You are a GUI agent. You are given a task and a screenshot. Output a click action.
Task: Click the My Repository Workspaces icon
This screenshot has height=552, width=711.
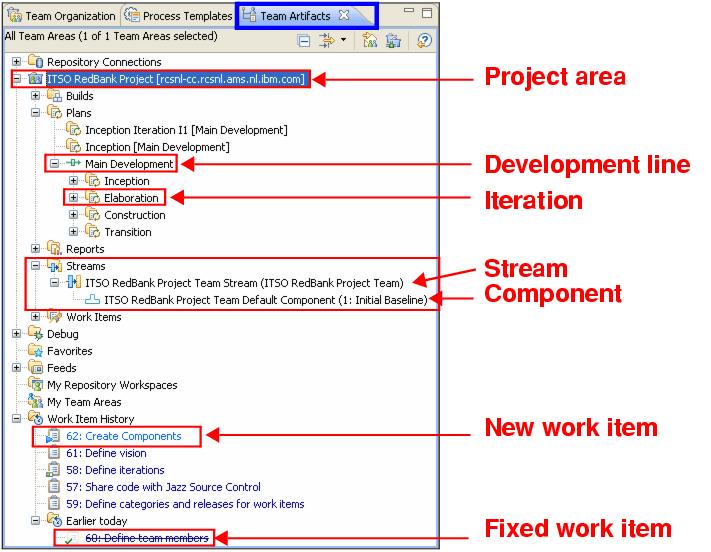35,384
